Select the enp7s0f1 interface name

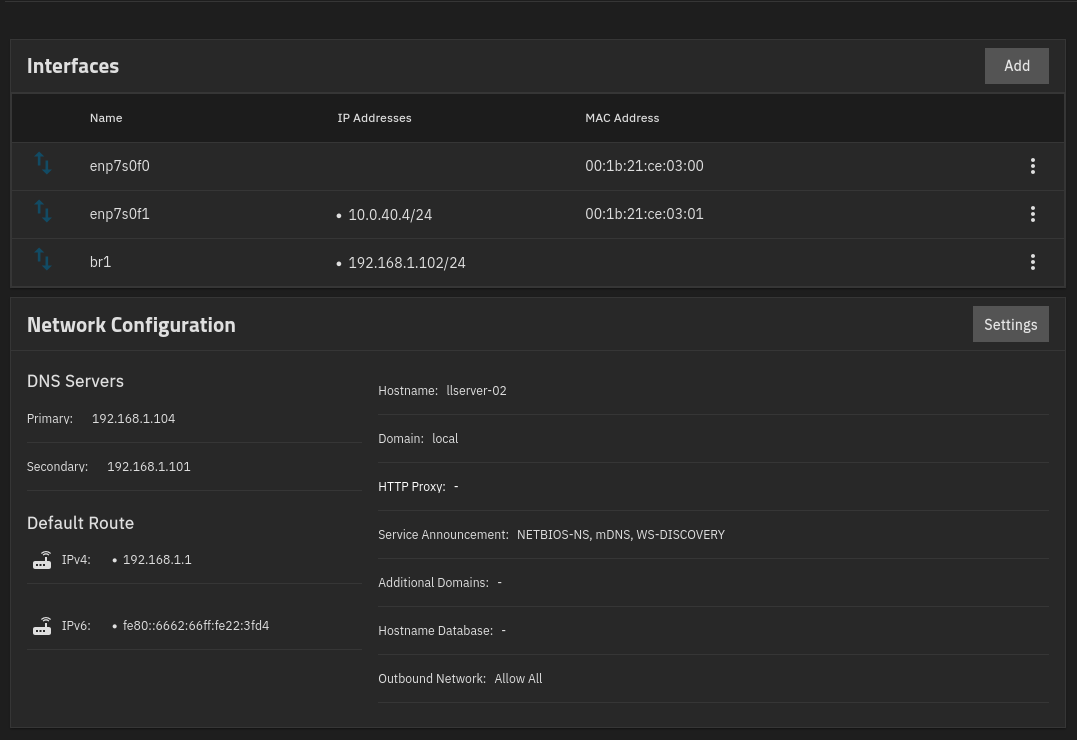[x=119, y=214]
